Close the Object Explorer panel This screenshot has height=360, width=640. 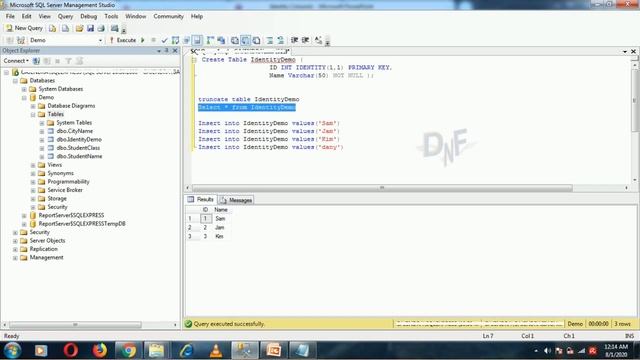coord(175,51)
